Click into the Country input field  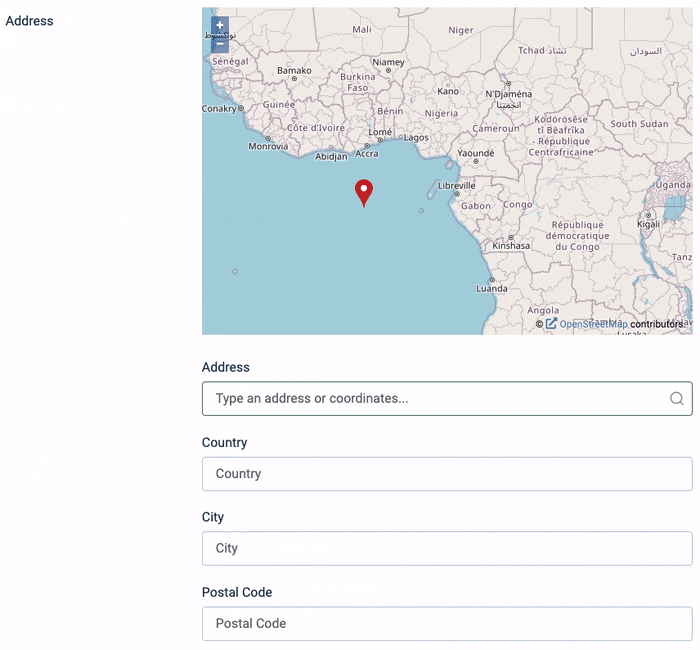click(447, 474)
